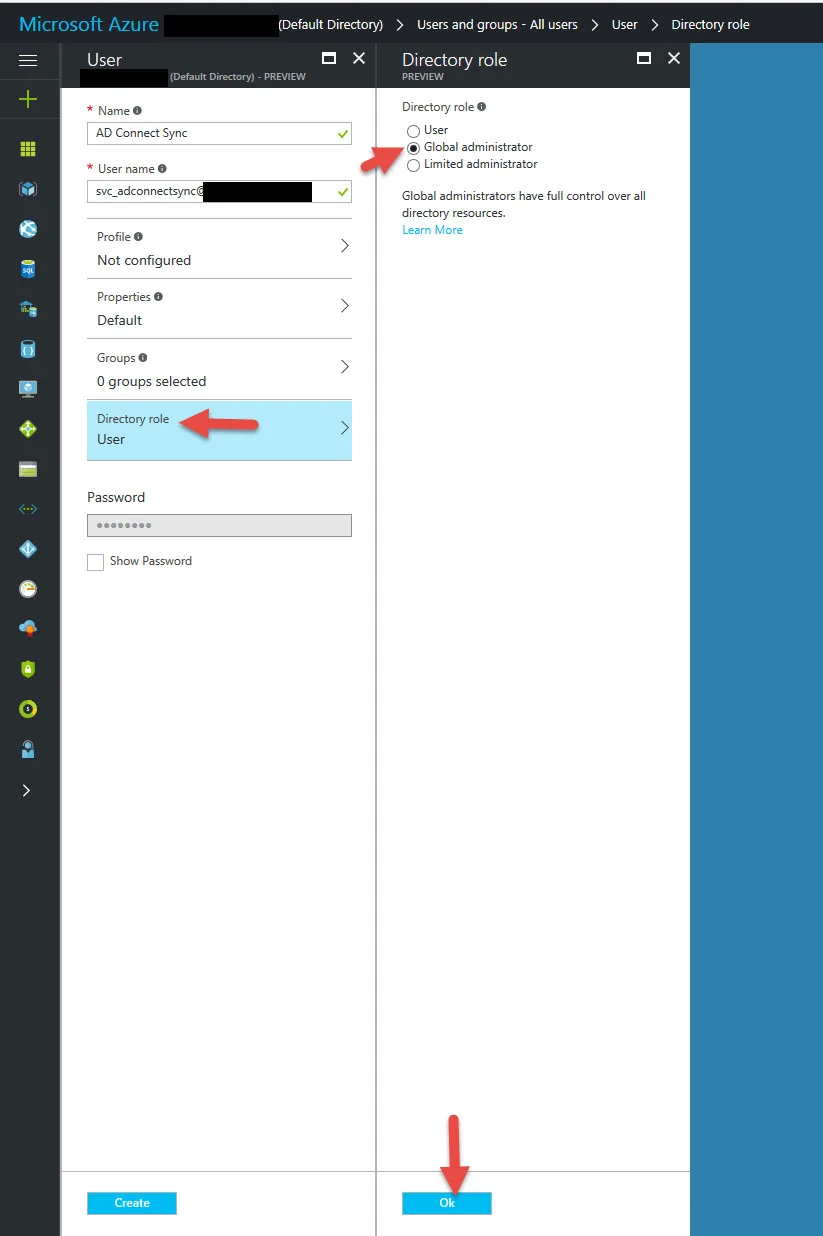Image resolution: width=823 pixels, height=1236 pixels.
Task: Open Security Center green shield icon
Action: (x=28, y=669)
